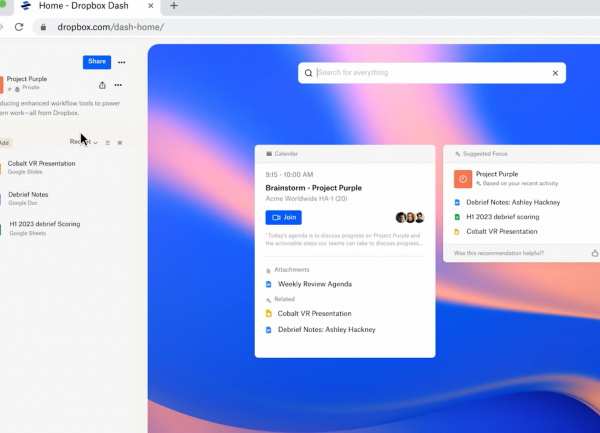Viewport: 600px width, 433px height.
Task: Open the Recent sort dropdown
Action: pos(83,142)
